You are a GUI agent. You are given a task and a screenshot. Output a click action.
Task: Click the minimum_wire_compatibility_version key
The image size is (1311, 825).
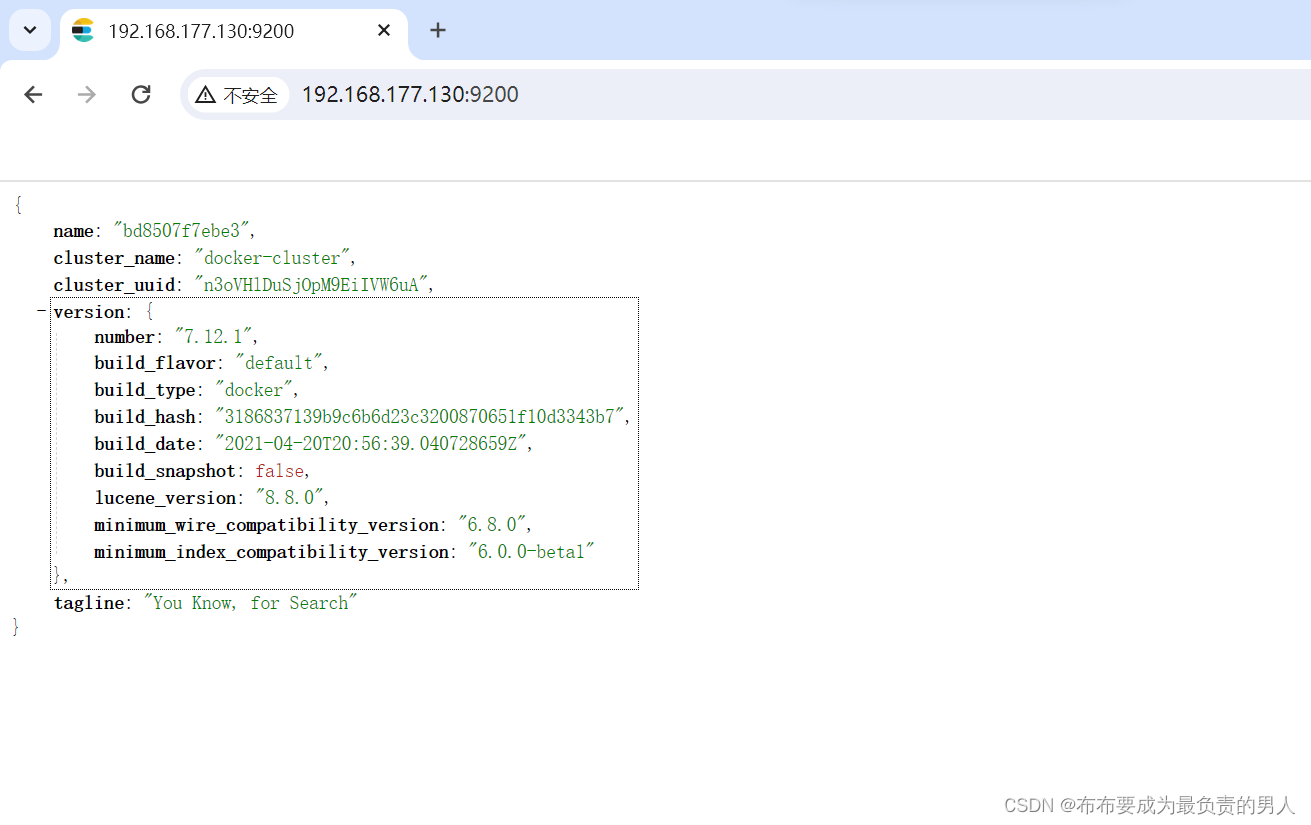click(x=267, y=525)
